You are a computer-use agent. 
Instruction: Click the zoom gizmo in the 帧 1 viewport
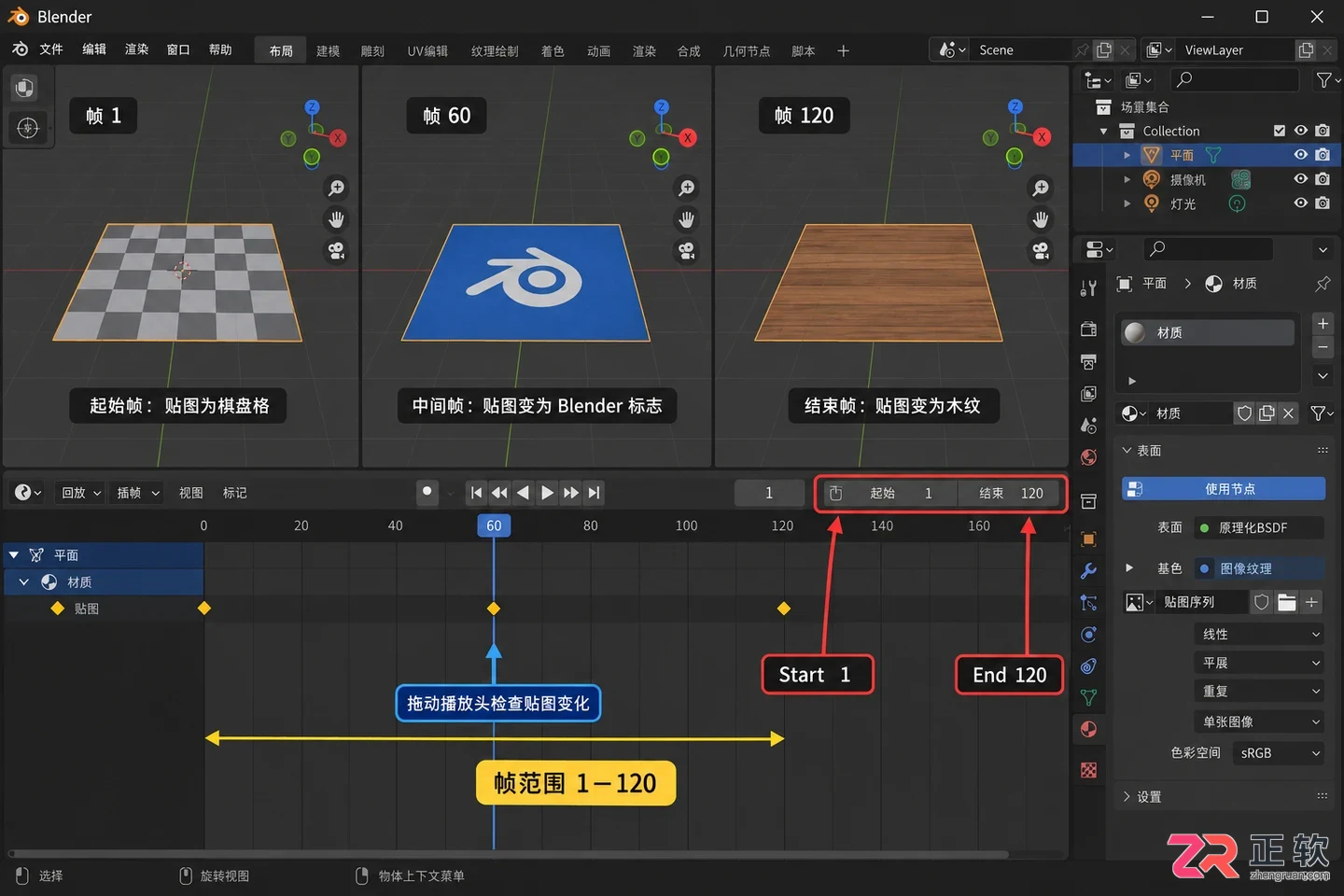point(336,189)
